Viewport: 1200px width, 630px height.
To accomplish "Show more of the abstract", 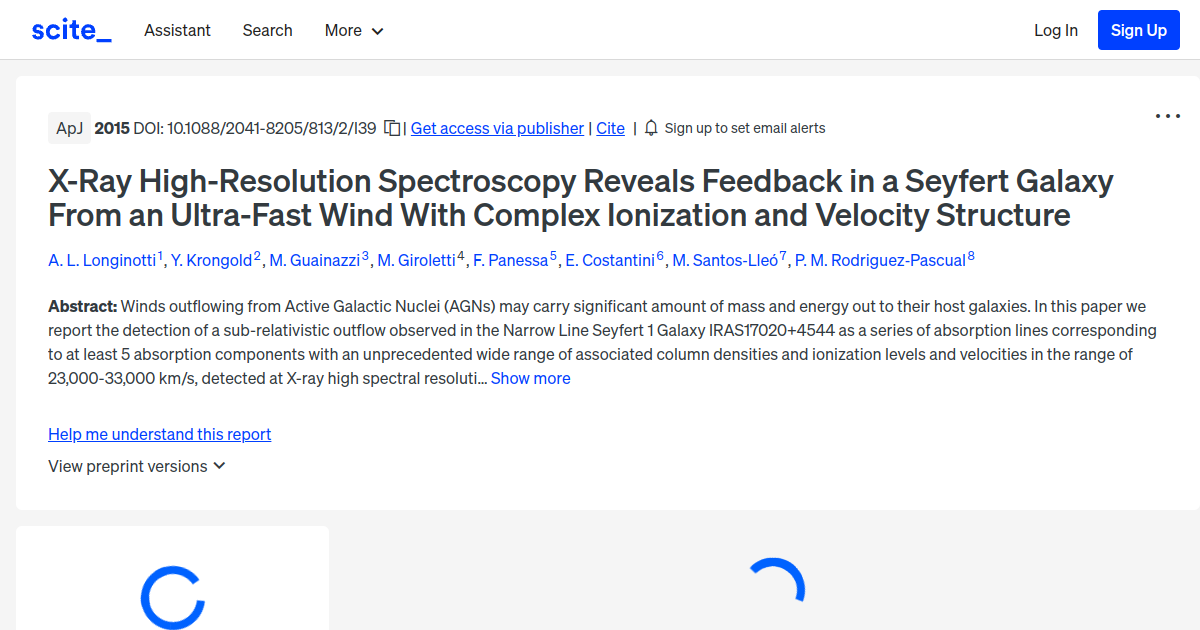I will coord(530,378).
